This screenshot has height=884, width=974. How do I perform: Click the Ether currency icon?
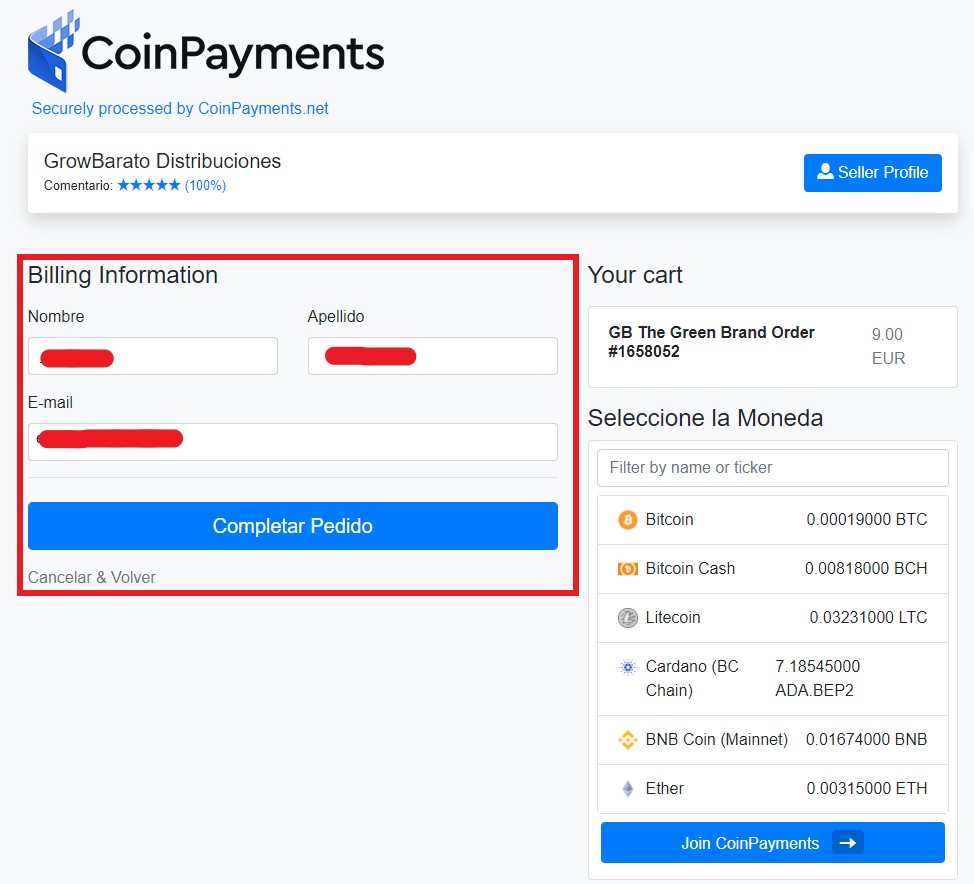pyautogui.click(x=629, y=789)
